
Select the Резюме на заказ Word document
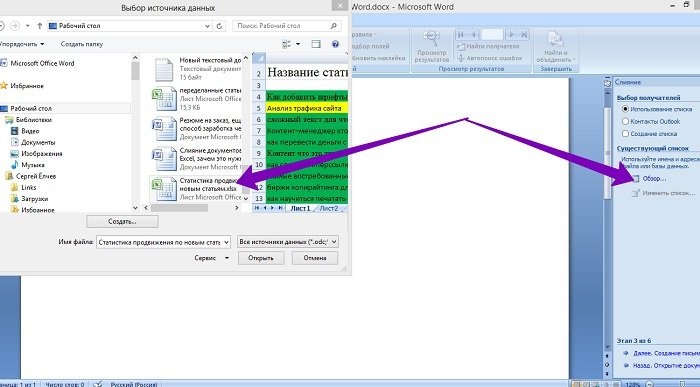pos(196,129)
